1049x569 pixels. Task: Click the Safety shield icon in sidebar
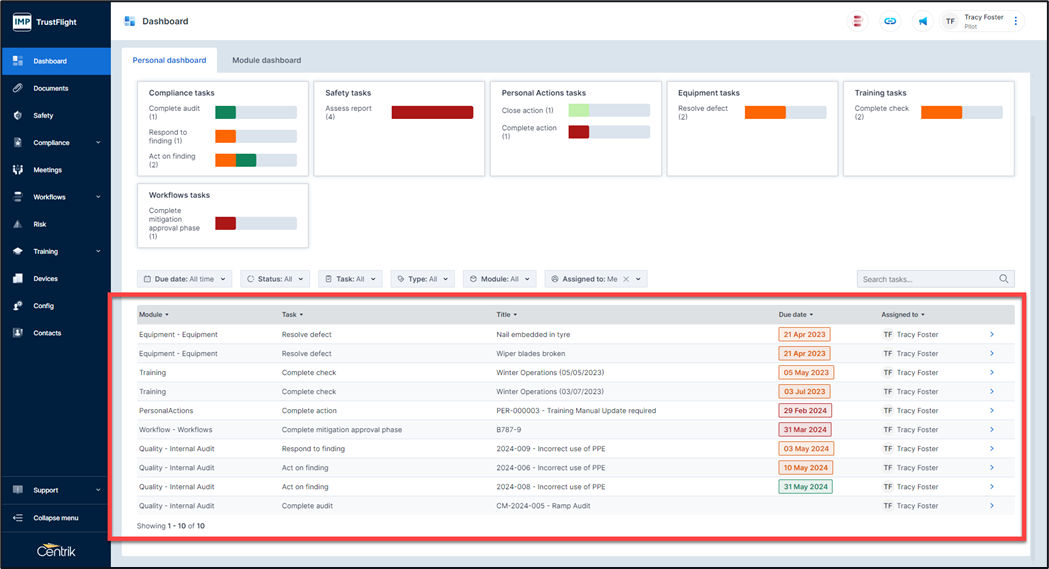[18, 116]
